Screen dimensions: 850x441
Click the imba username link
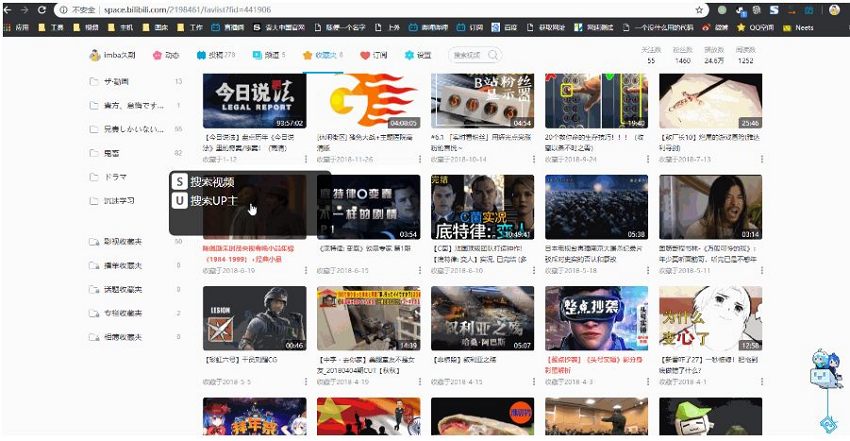(x=119, y=55)
